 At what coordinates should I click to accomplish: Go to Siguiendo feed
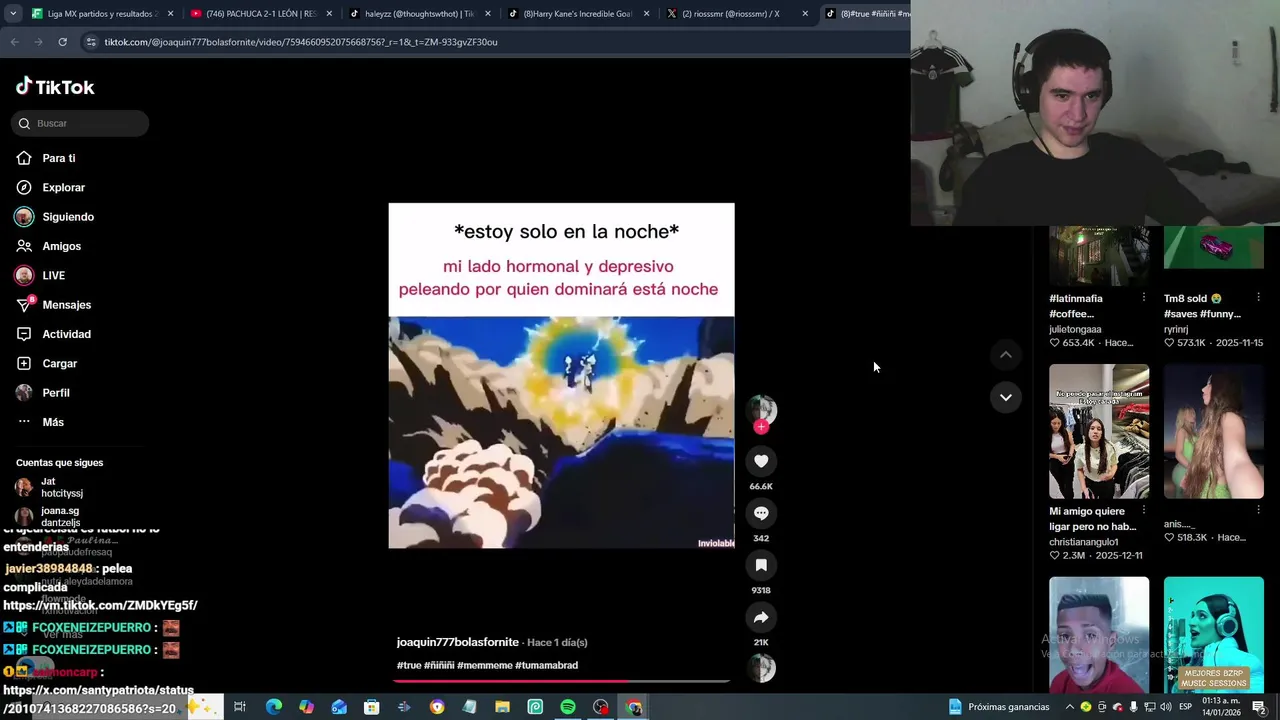[55, 217]
